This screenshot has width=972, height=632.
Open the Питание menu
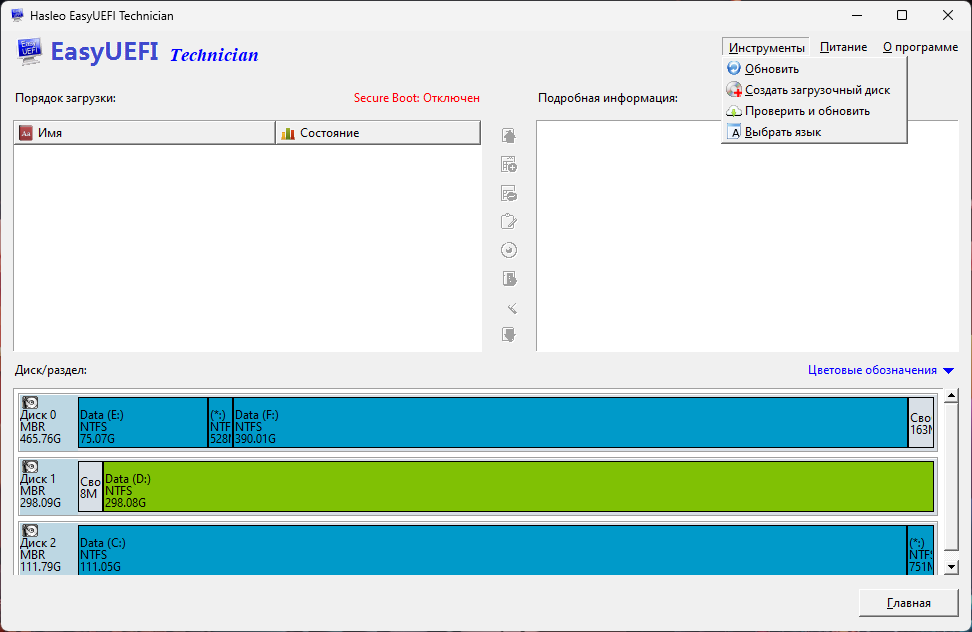point(843,47)
